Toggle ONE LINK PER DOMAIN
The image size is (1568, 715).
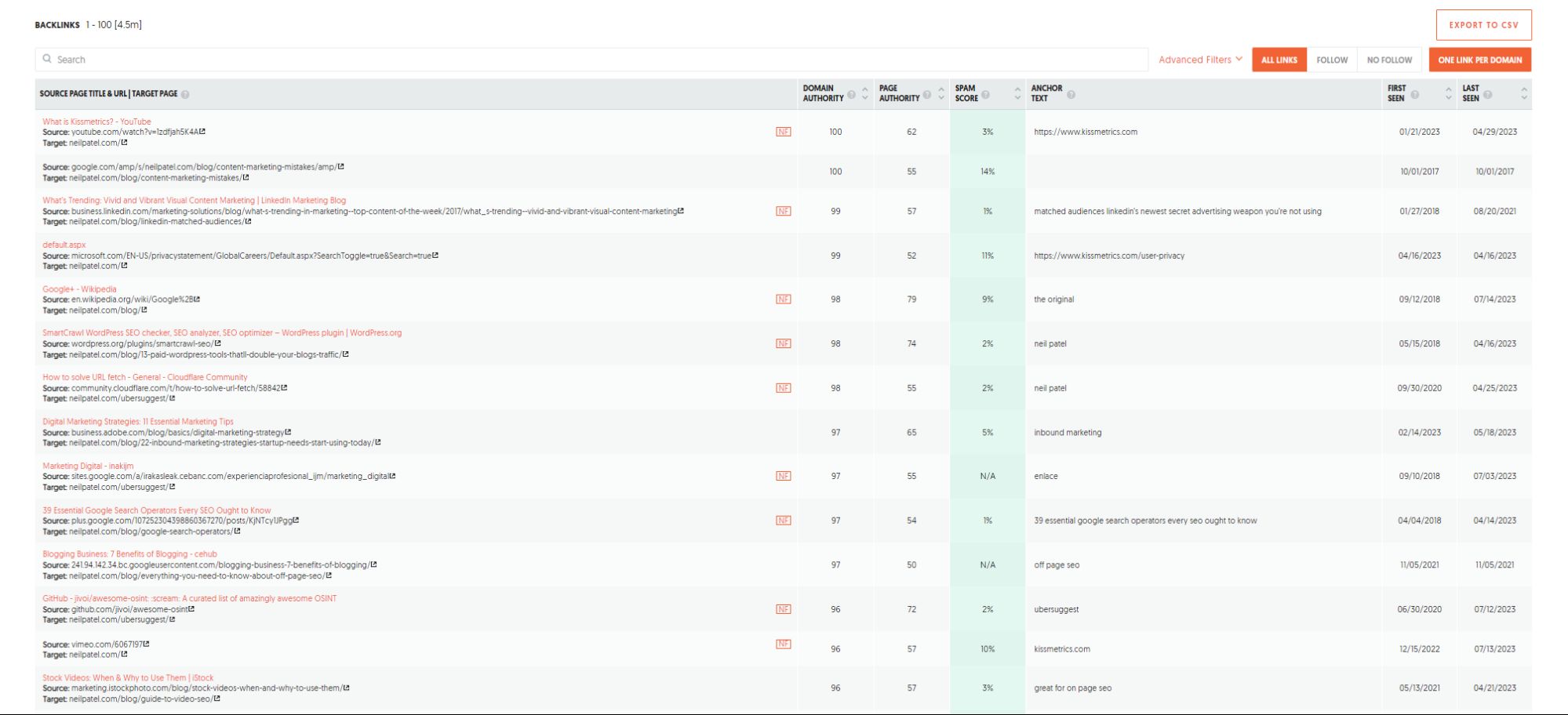(1479, 60)
